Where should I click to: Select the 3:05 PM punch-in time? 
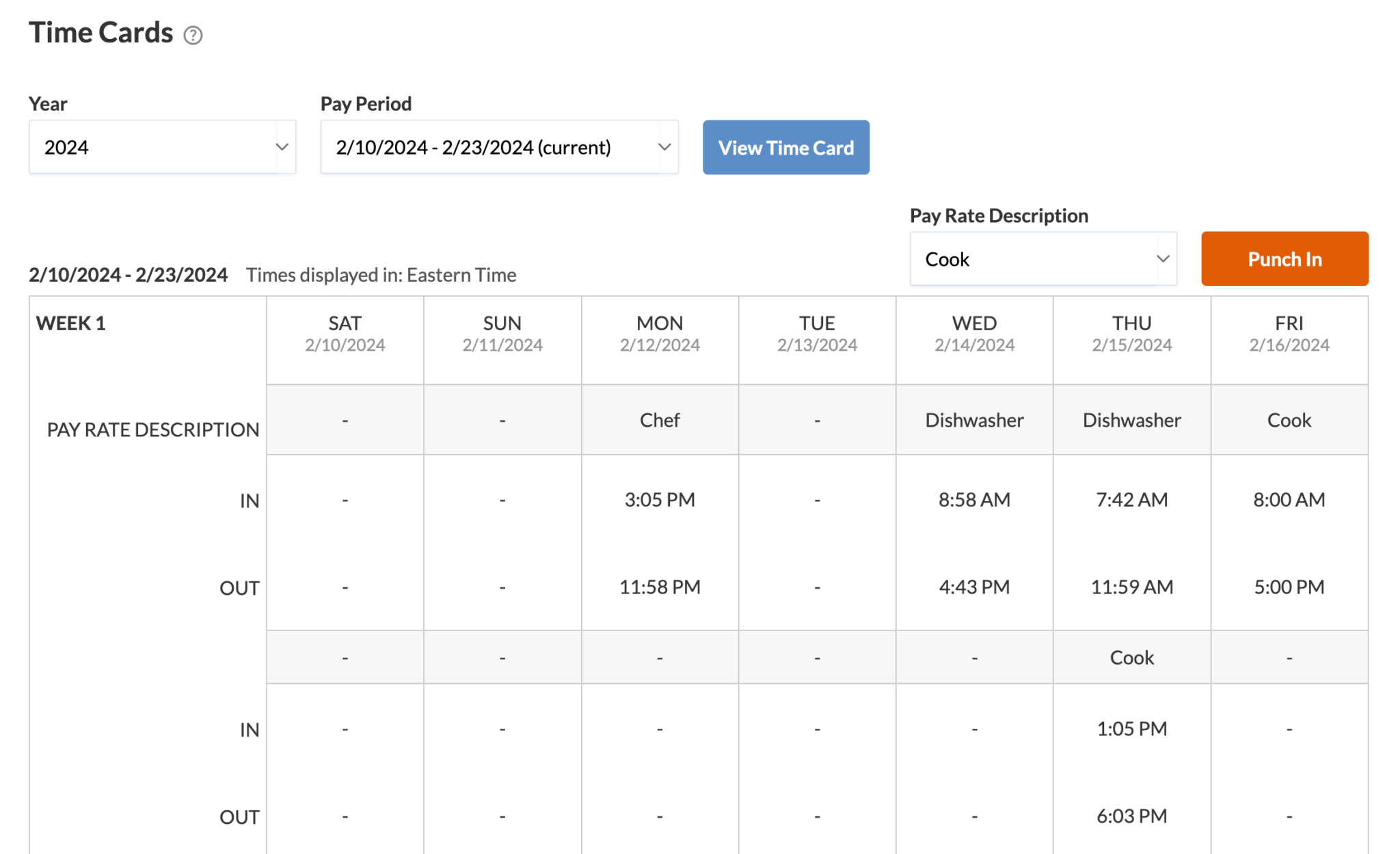[x=659, y=499]
